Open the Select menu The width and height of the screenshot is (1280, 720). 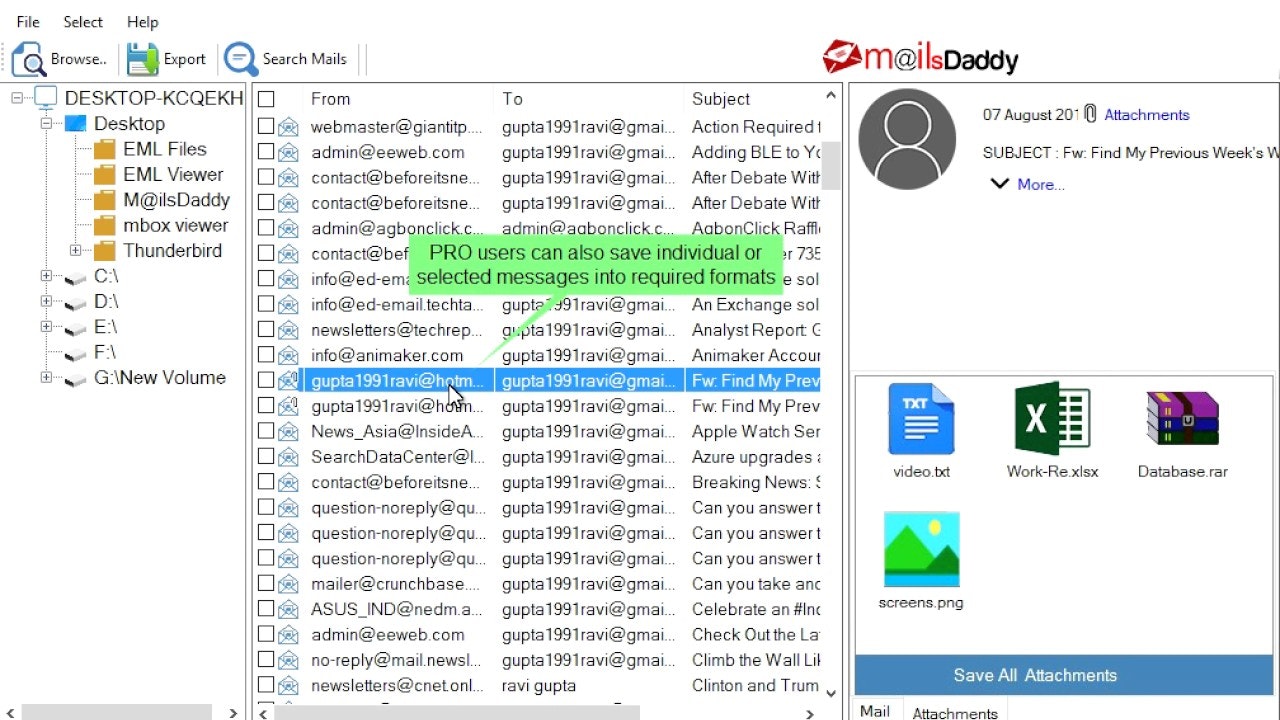(x=82, y=21)
